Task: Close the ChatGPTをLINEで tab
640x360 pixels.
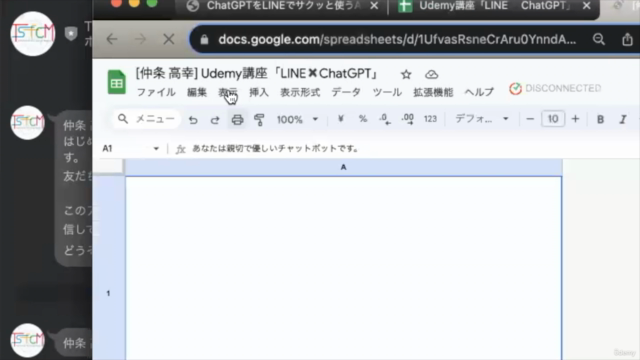Action: tap(374, 6)
